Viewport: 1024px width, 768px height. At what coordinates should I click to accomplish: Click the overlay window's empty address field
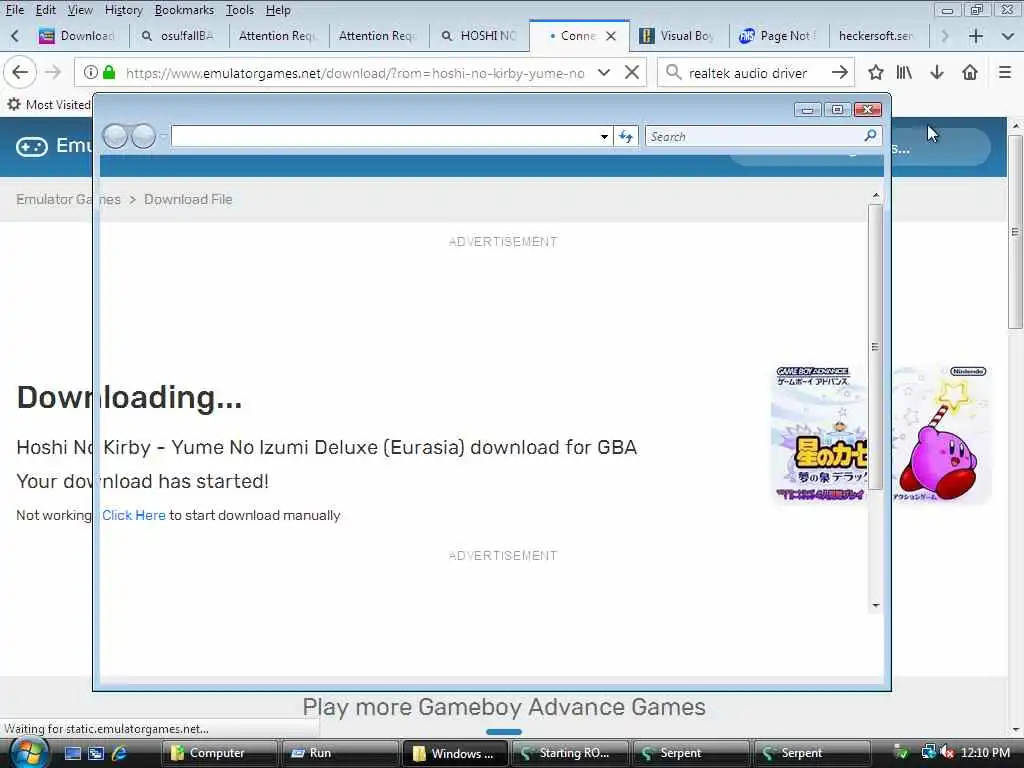384,136
